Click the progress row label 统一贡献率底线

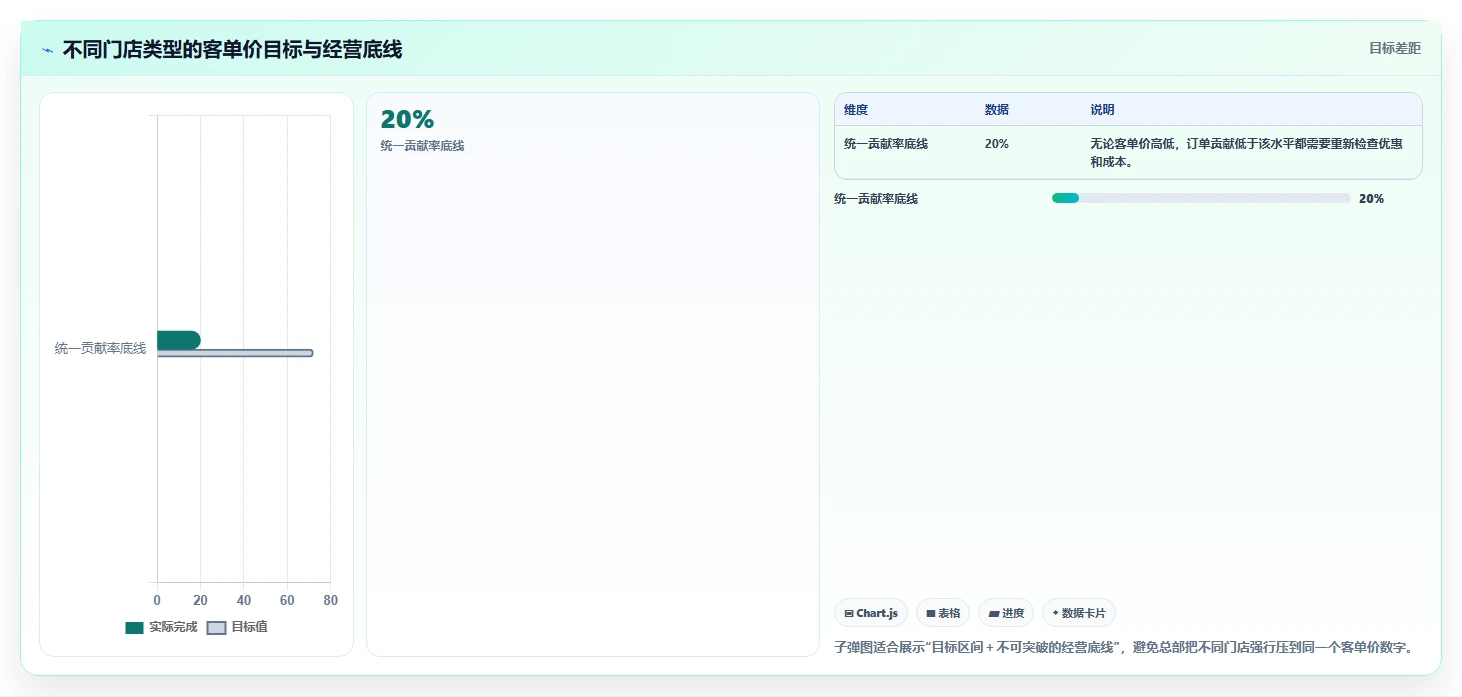[x=876, y=199]
